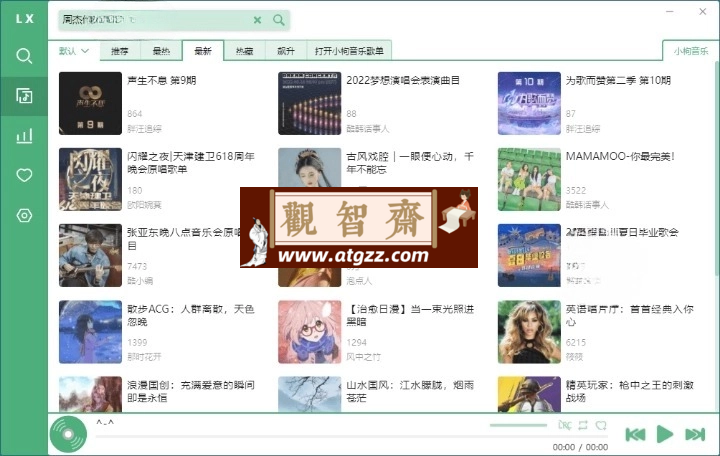Click the LX logo in sidebar
This screenshot has height=456, width=720.
click(24, 19)
